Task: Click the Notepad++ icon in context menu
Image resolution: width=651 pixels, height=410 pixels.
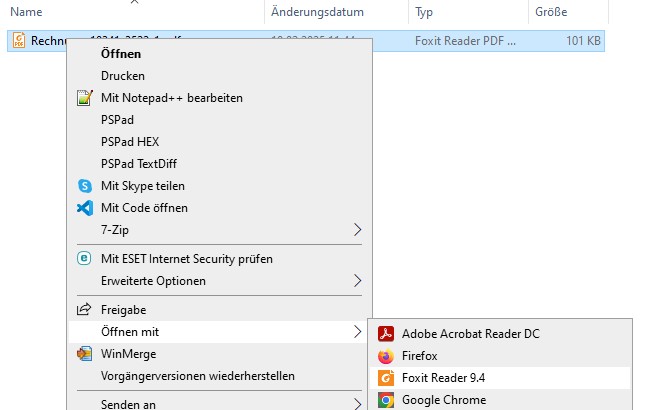Action: coord(84,98)
